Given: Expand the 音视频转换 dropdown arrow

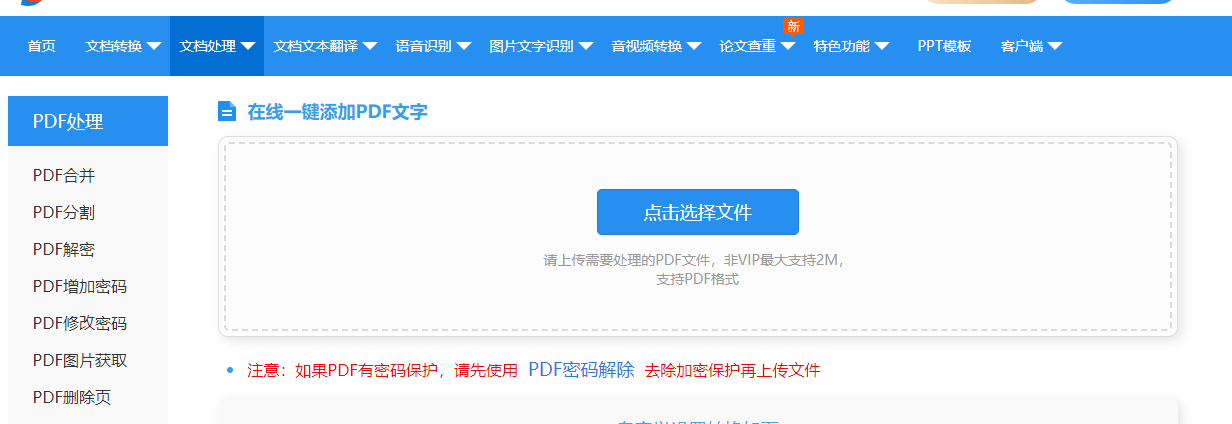Looking at the screenshot, I should 693,46.
